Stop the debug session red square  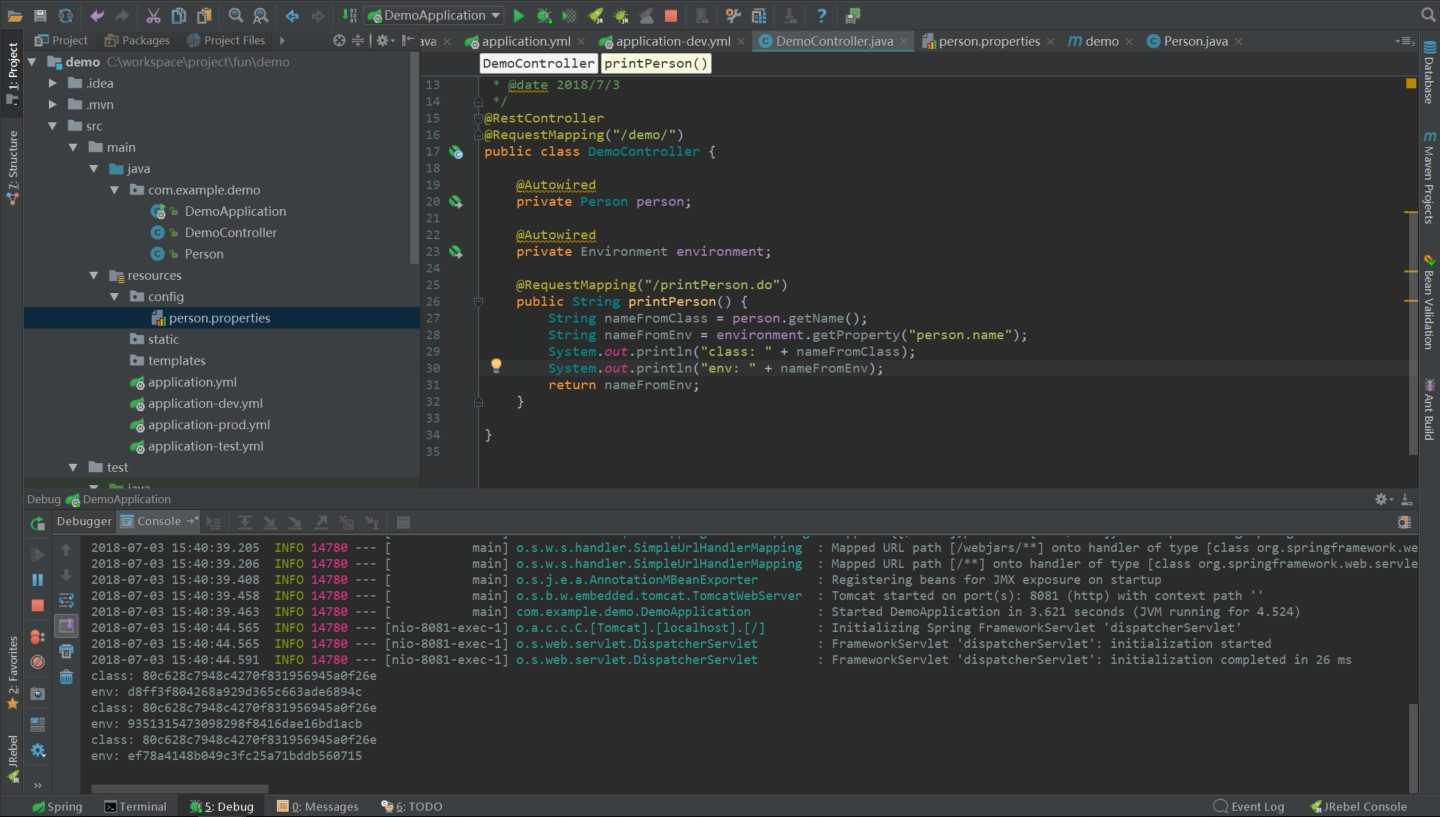point(38,606)
